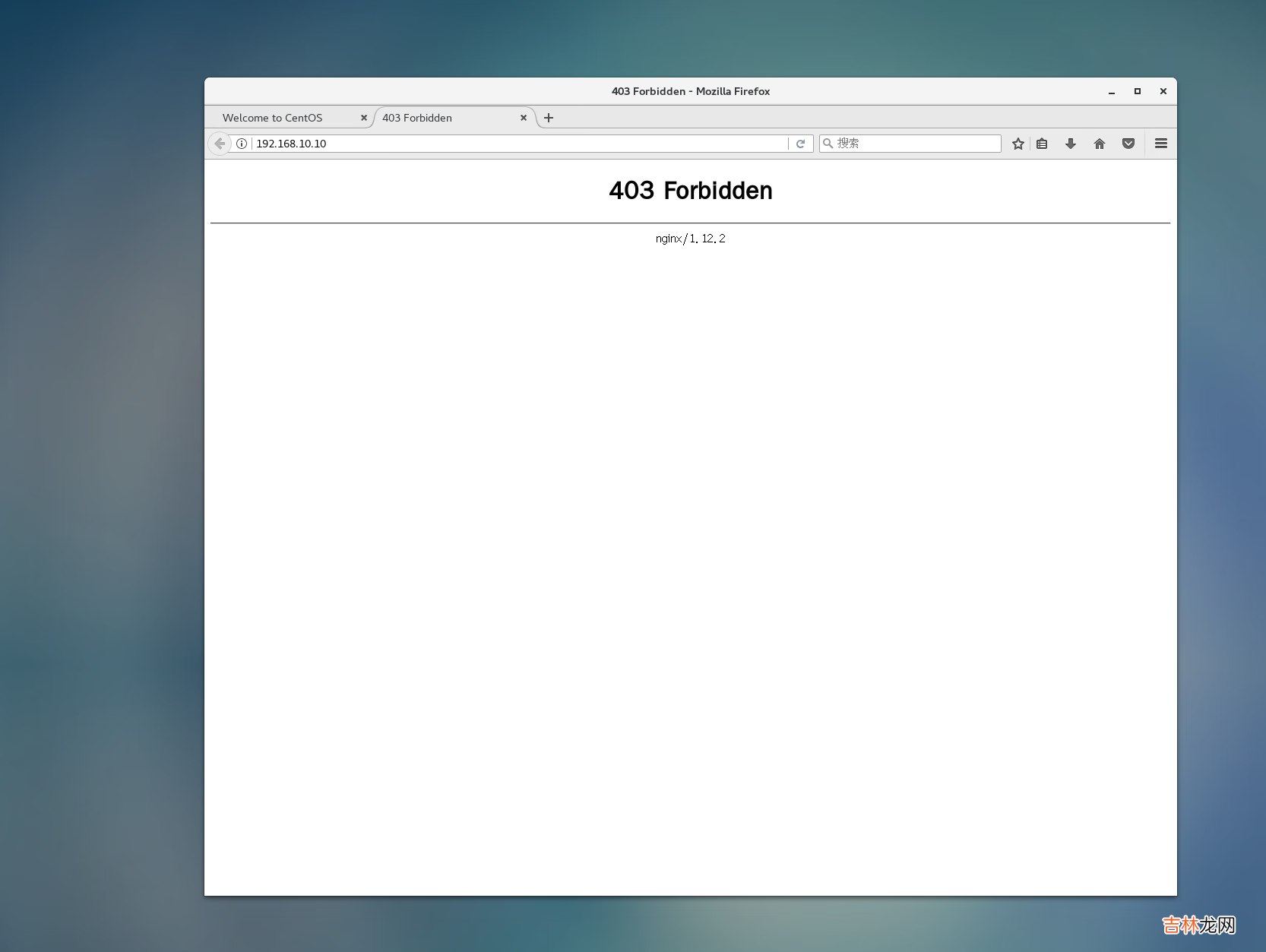
Task: Open the downloads arrow icon
Action: pos(1071,144)
